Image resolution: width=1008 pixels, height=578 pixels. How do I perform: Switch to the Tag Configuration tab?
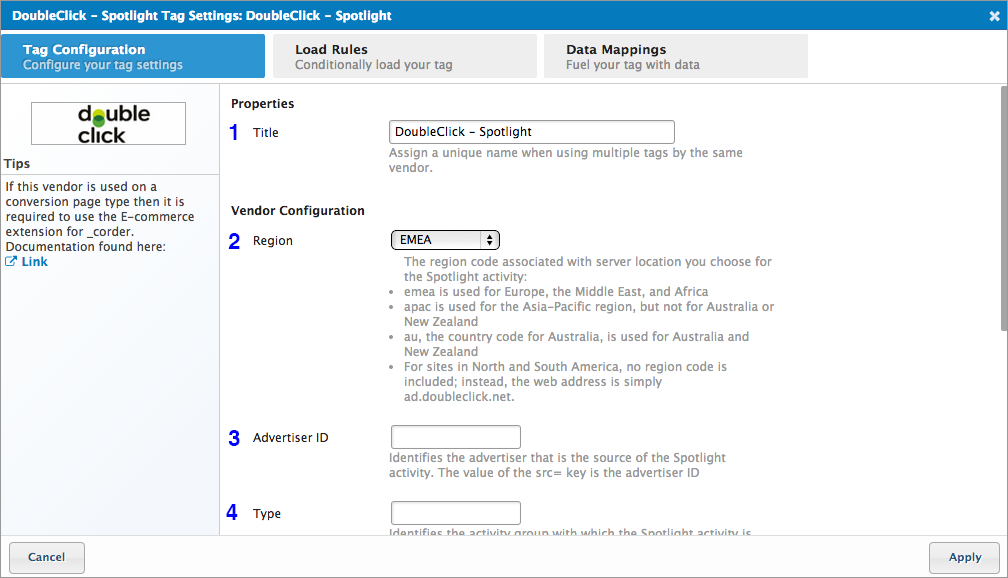coord(133,57)
